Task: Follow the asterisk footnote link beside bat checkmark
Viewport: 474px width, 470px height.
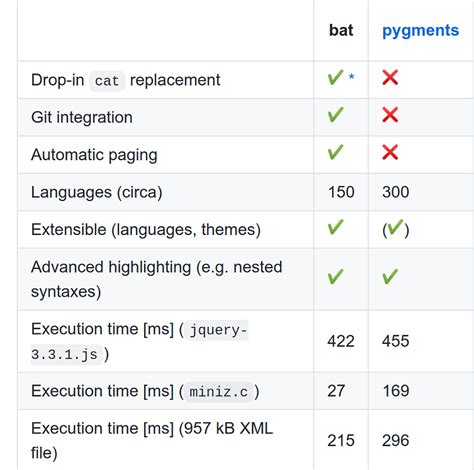Action: coord(351,77)
